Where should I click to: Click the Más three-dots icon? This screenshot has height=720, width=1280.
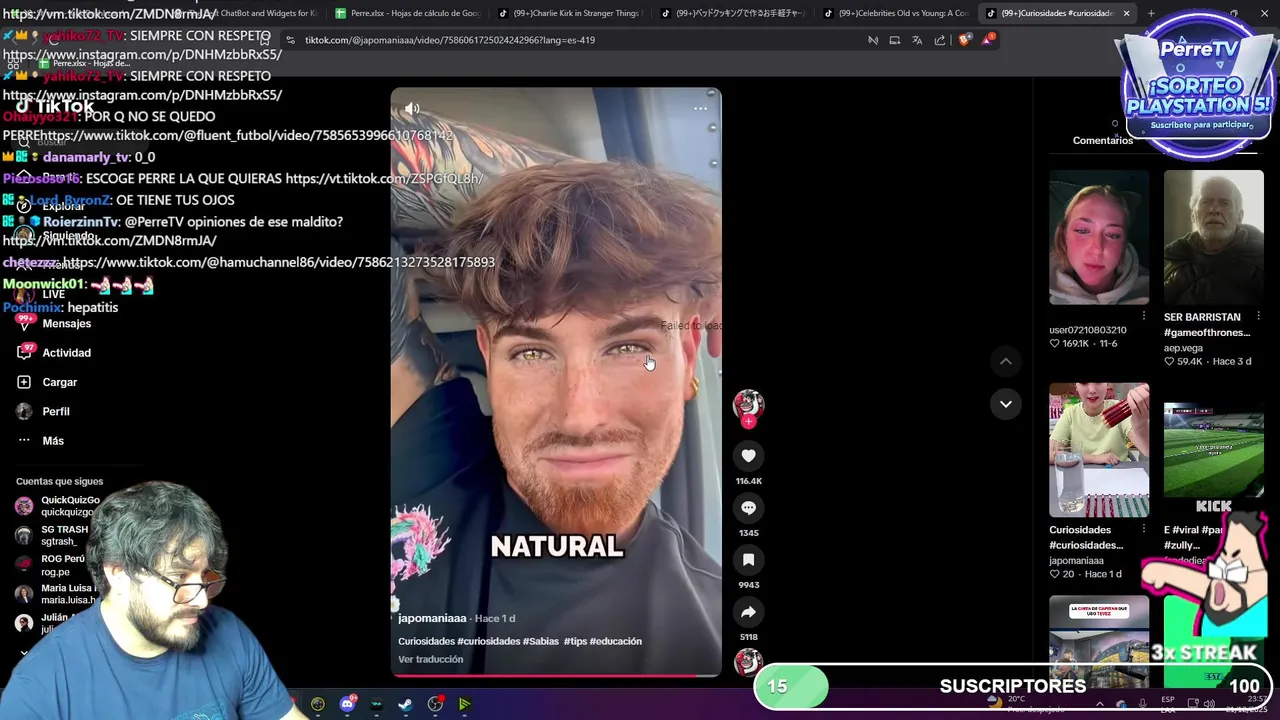click(24, 440)
